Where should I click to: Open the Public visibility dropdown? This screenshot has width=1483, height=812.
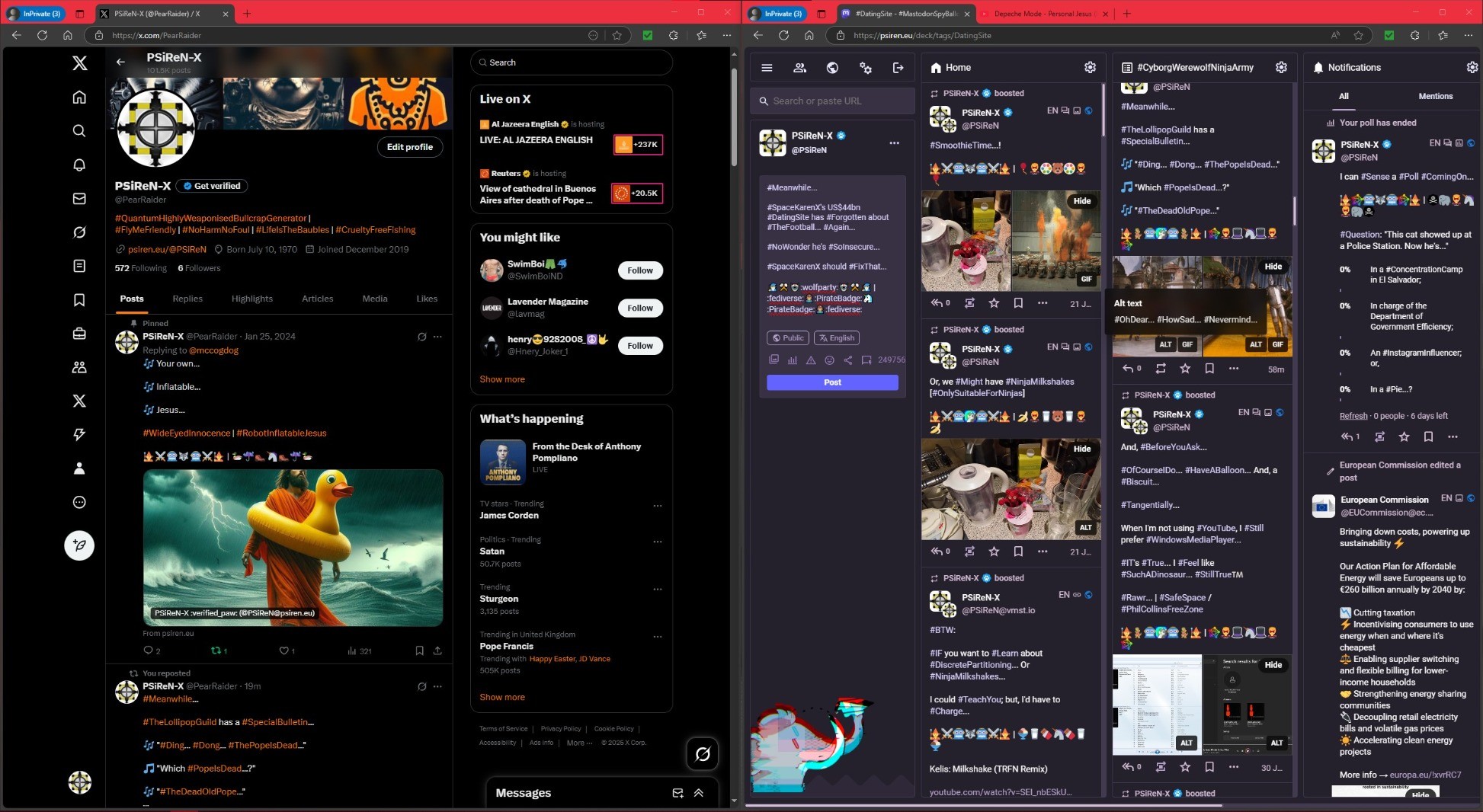787,338
